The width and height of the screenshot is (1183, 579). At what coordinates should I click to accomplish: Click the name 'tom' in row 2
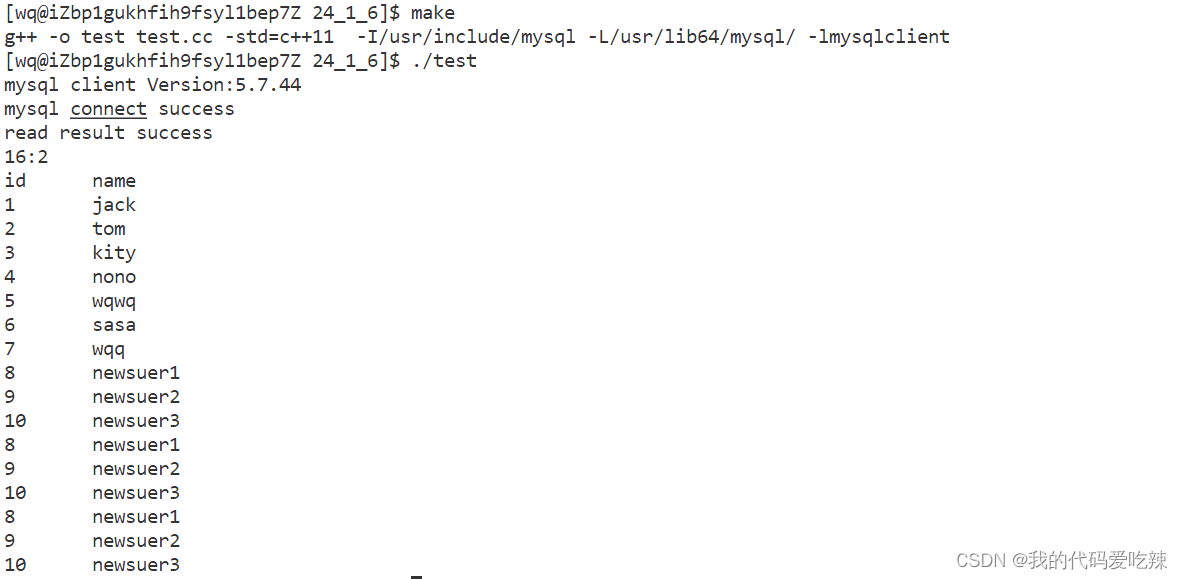coord(109,229)
